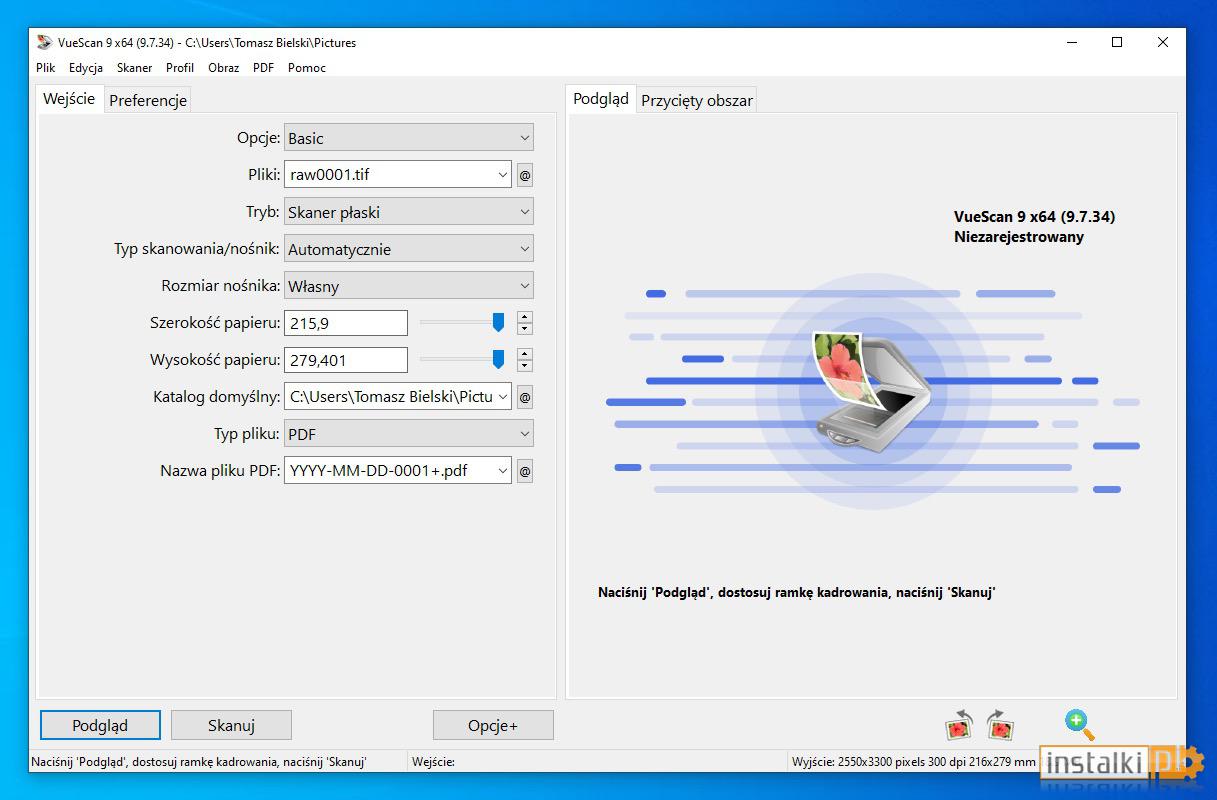1217x800 pixels.
Task: Click the @ button beside Katalog domyślny
Action: (525, 397)
